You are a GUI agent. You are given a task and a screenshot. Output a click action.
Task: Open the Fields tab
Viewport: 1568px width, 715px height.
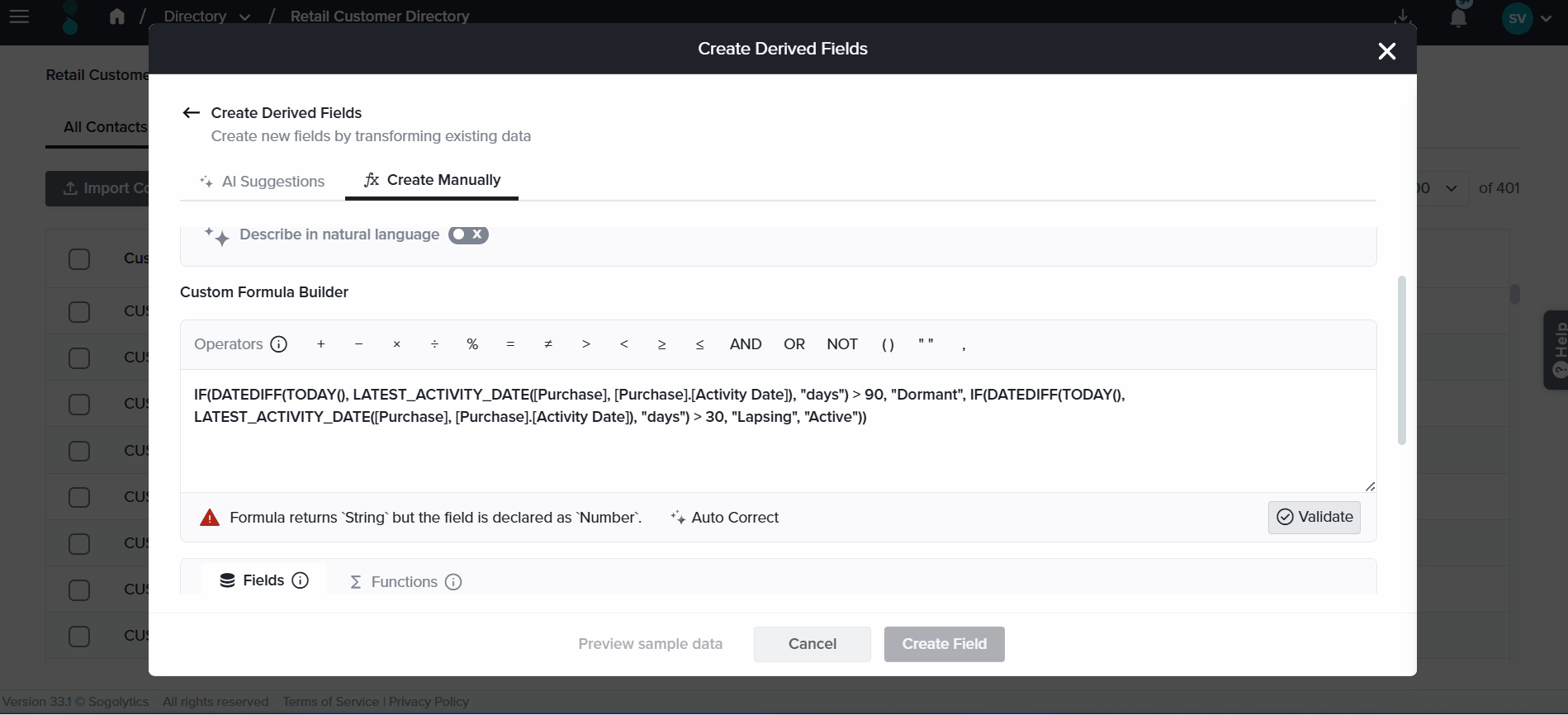pos(263,580)
